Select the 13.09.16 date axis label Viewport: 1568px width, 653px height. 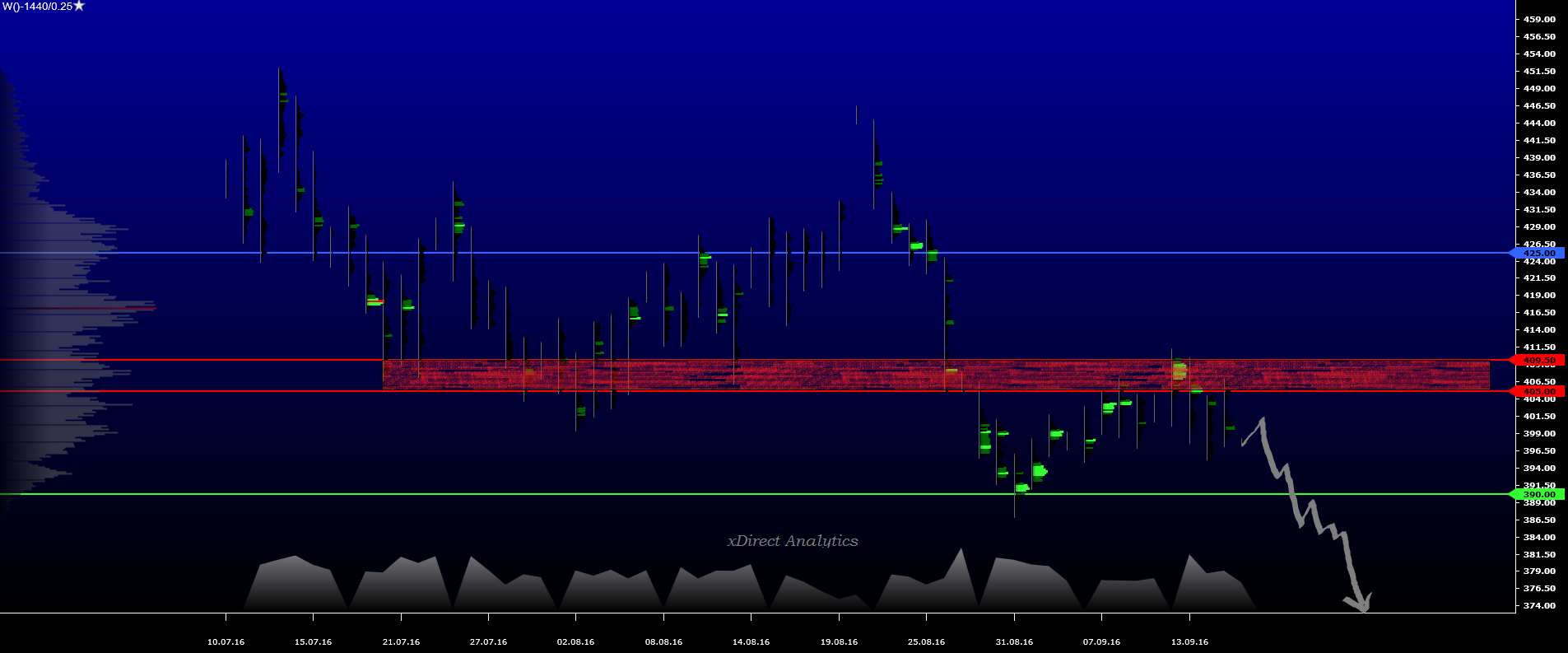click(1189, 641)
